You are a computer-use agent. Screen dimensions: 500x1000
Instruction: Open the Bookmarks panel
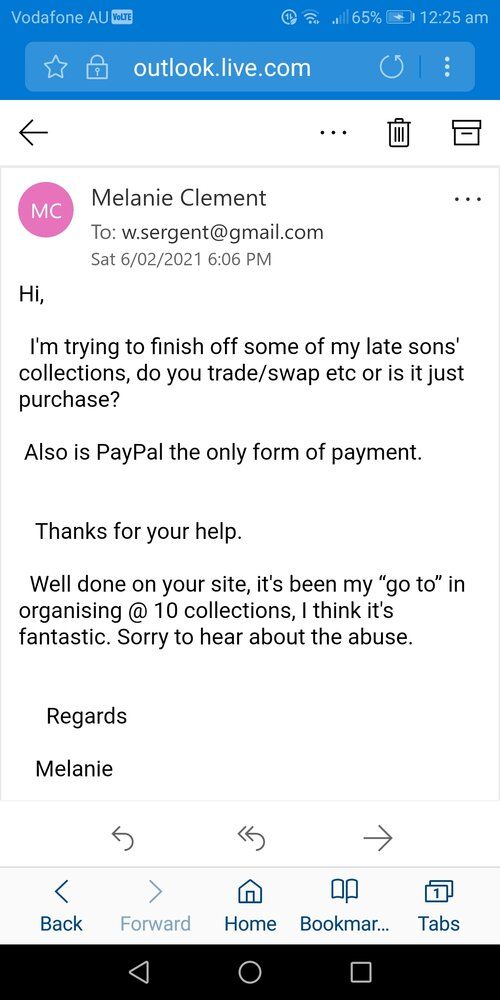pyautogui.click(x=344, y=906)
